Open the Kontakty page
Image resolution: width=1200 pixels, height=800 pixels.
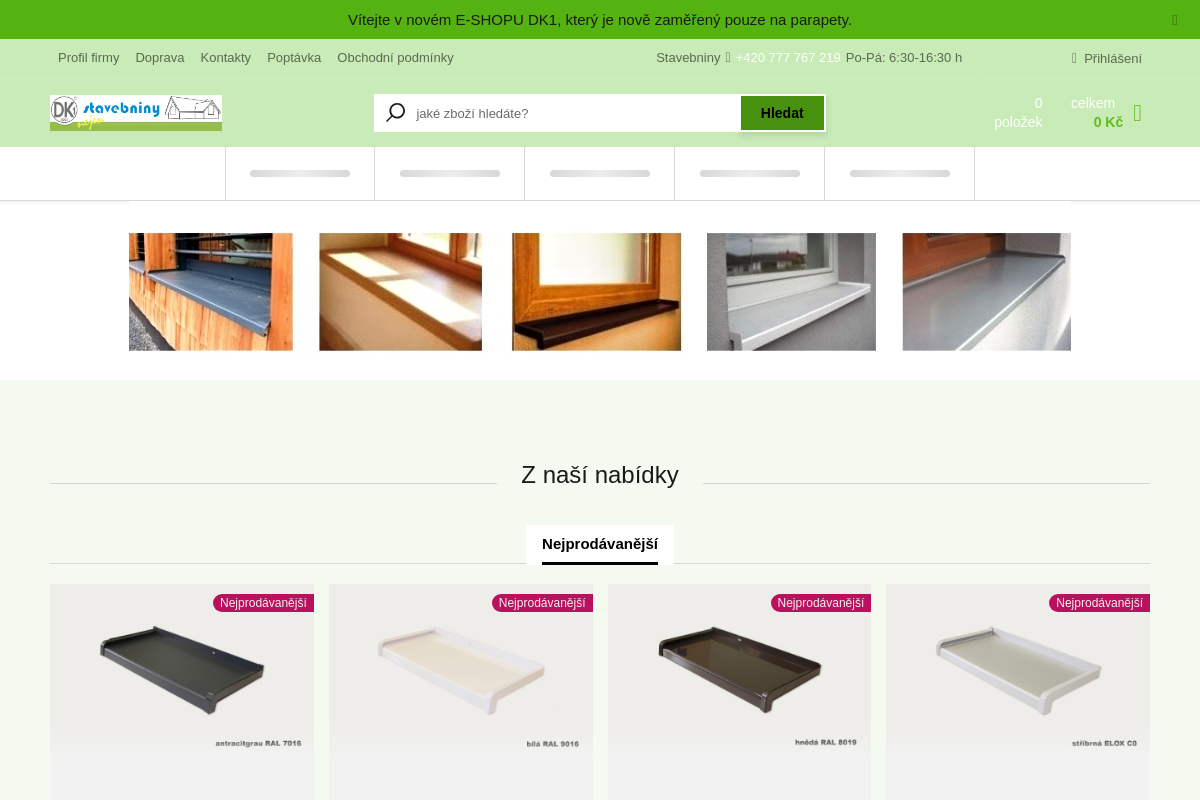[x=226, y=57]
